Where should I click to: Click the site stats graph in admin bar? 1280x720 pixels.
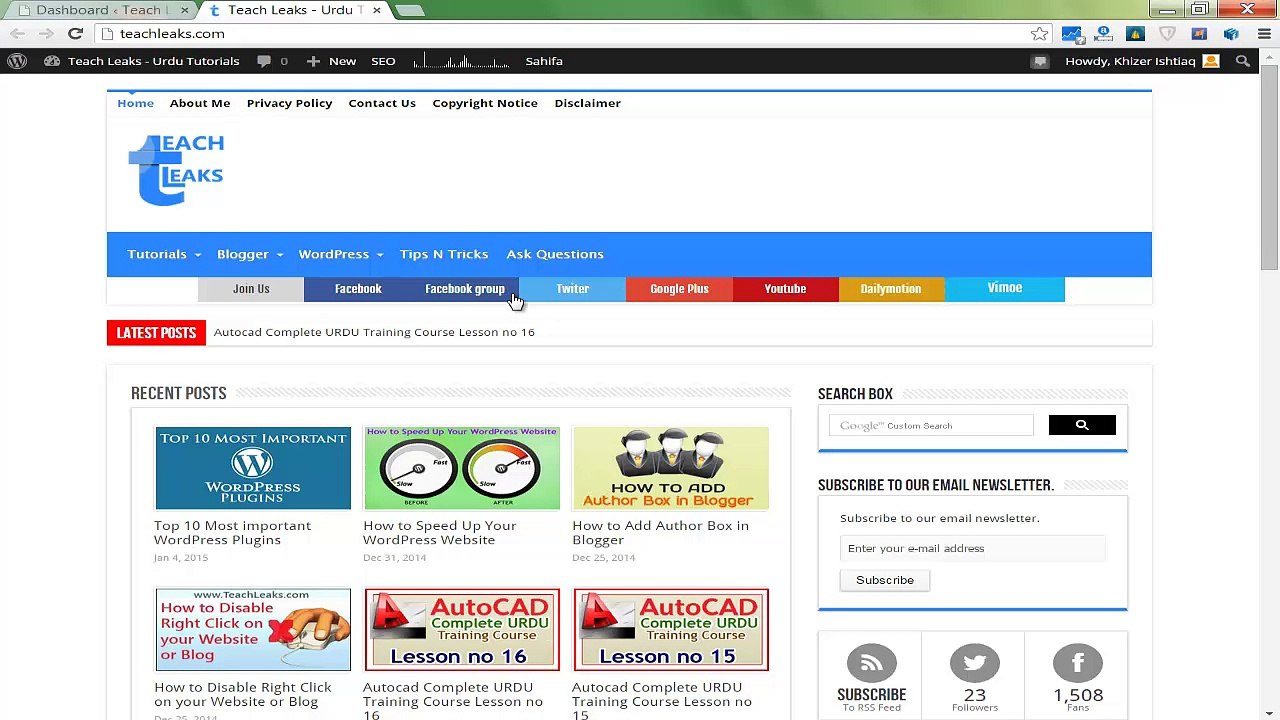pos(461,61)
